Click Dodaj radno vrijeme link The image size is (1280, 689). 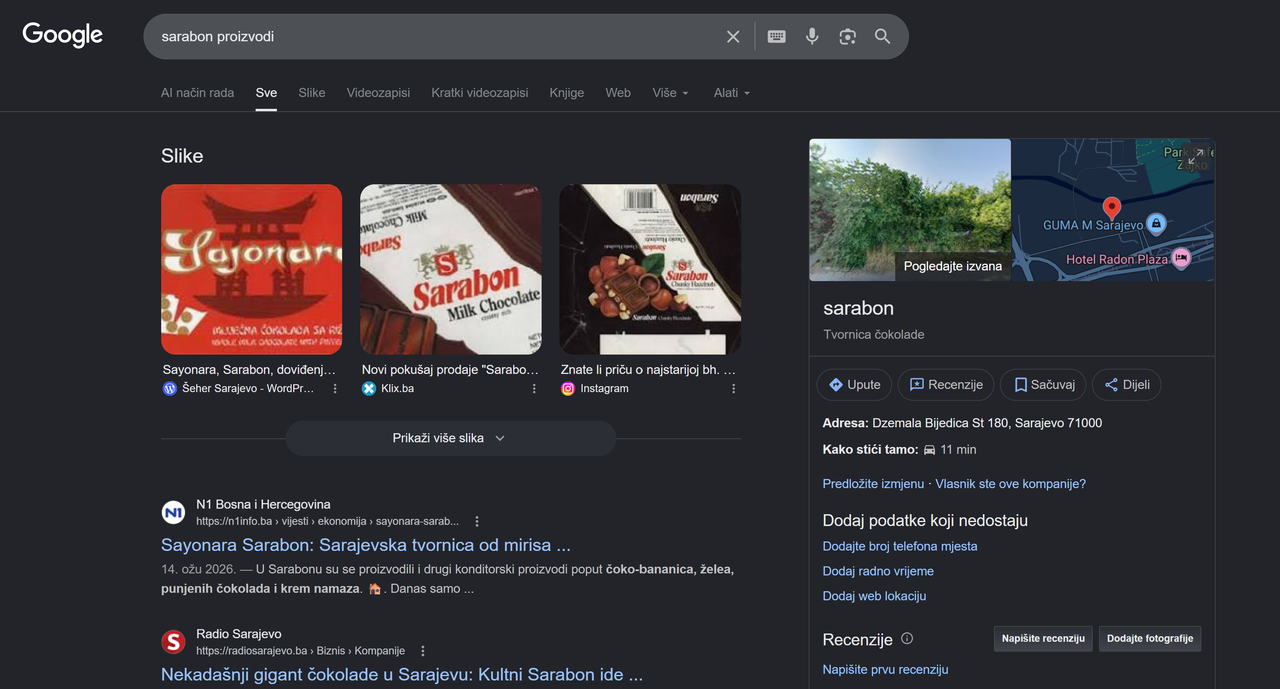click(878, 571)
